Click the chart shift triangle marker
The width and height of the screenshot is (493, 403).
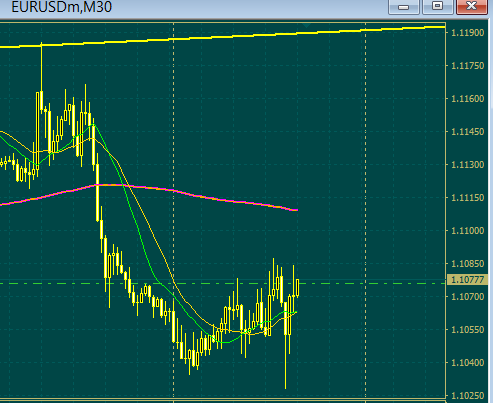pyautogui.click(x=306, y=25)
